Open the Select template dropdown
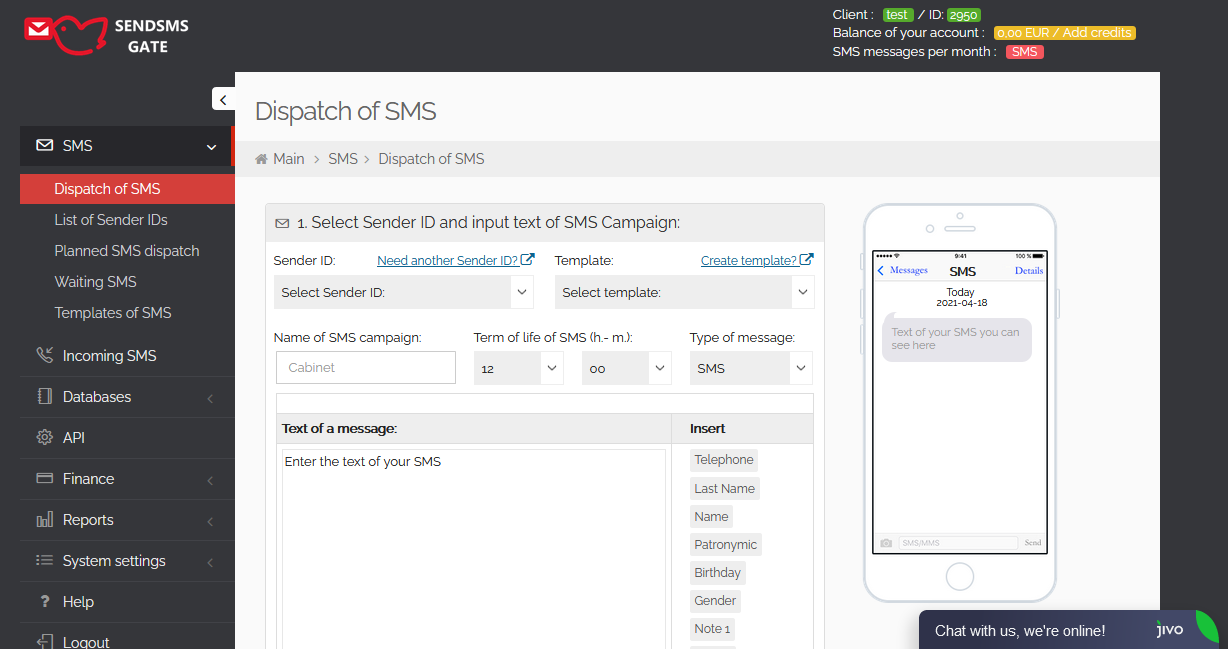The image size is (1228, 649). tap(684, 292)
